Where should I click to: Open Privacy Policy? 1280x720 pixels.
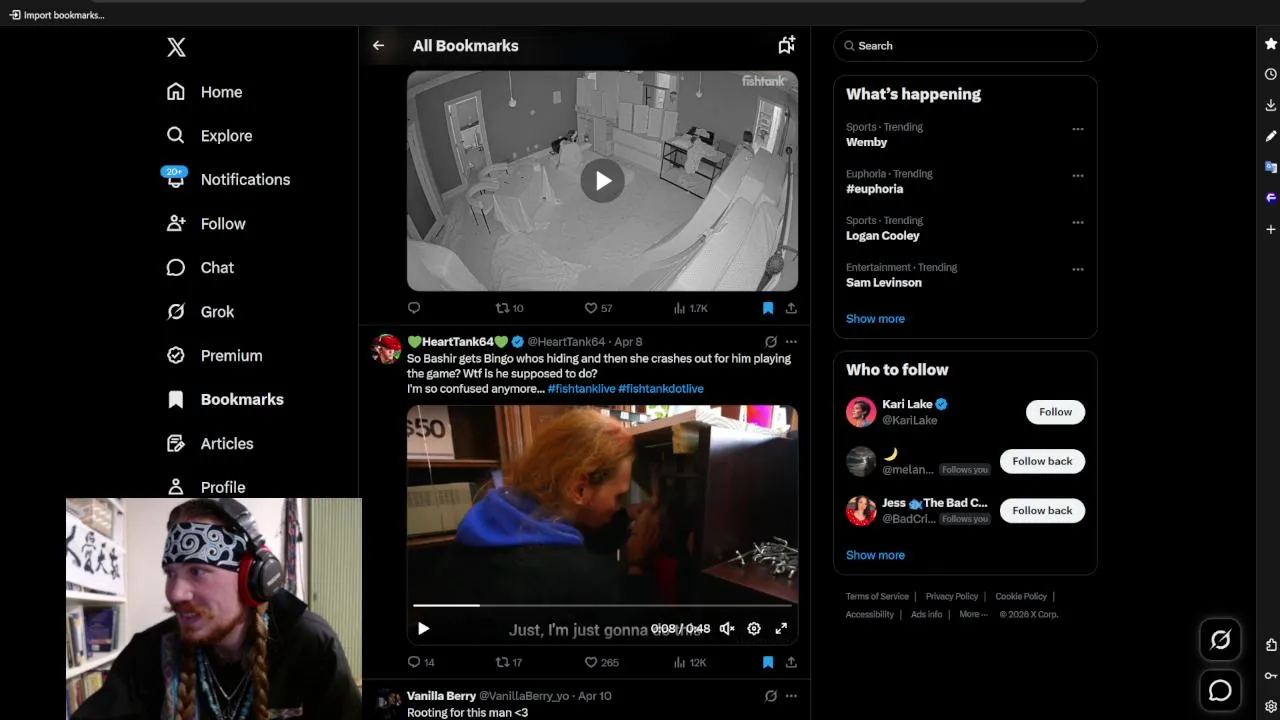[951, 596]
